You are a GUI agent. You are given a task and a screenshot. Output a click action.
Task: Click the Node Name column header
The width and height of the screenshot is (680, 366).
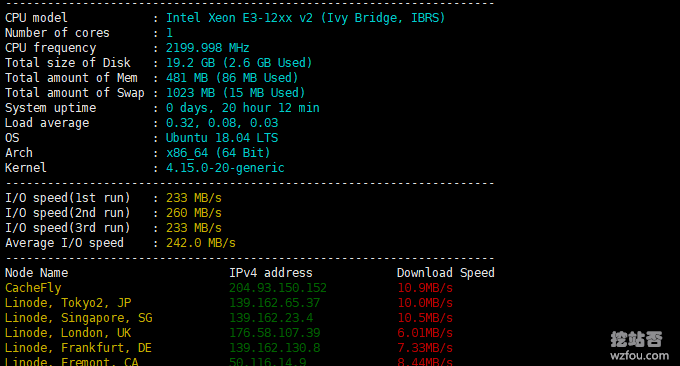click(x=36, y=273)
